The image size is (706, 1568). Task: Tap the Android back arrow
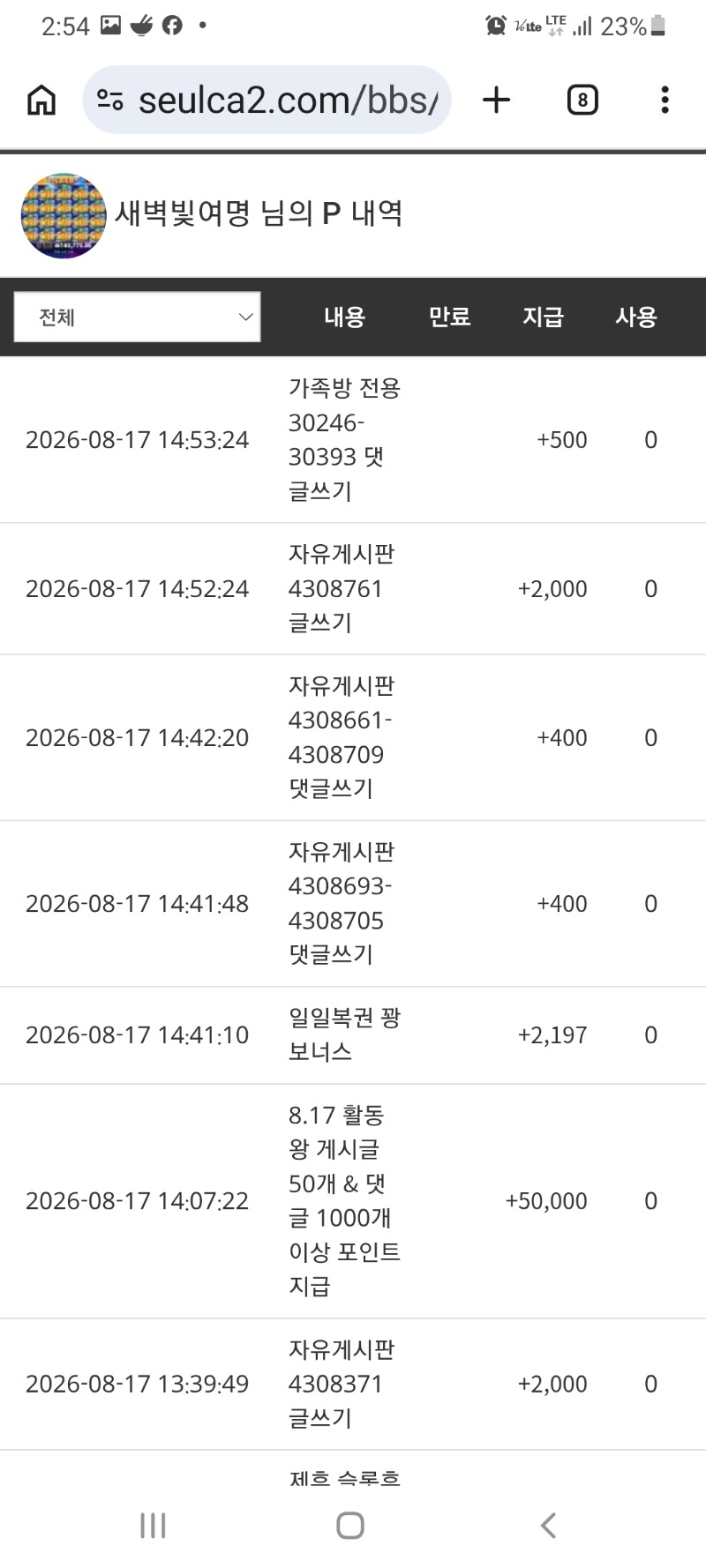click(x=548, y=1525)
